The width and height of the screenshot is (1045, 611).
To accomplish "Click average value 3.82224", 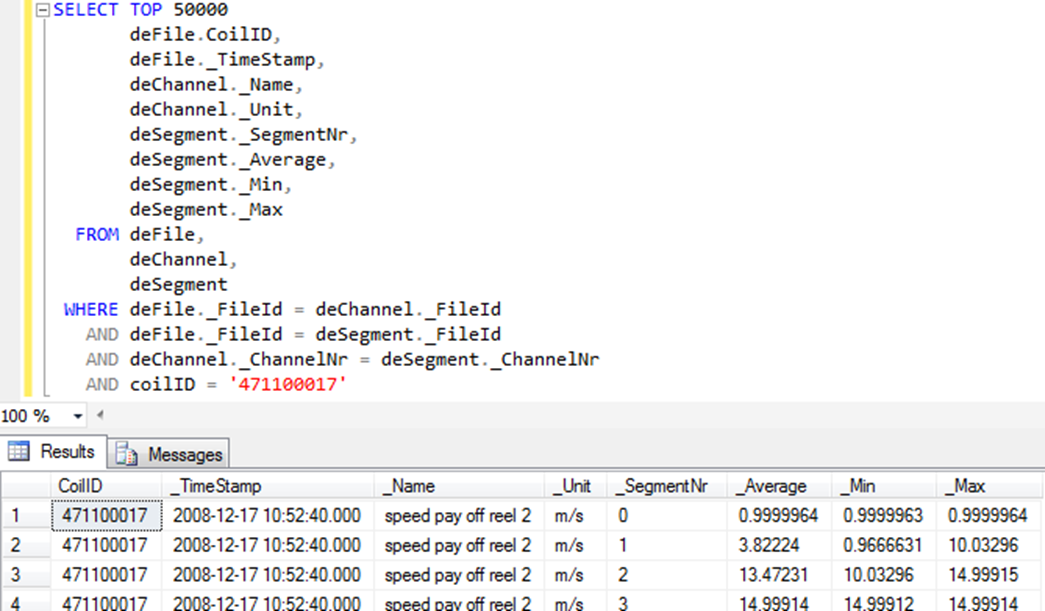I will (x=779, y=545).
